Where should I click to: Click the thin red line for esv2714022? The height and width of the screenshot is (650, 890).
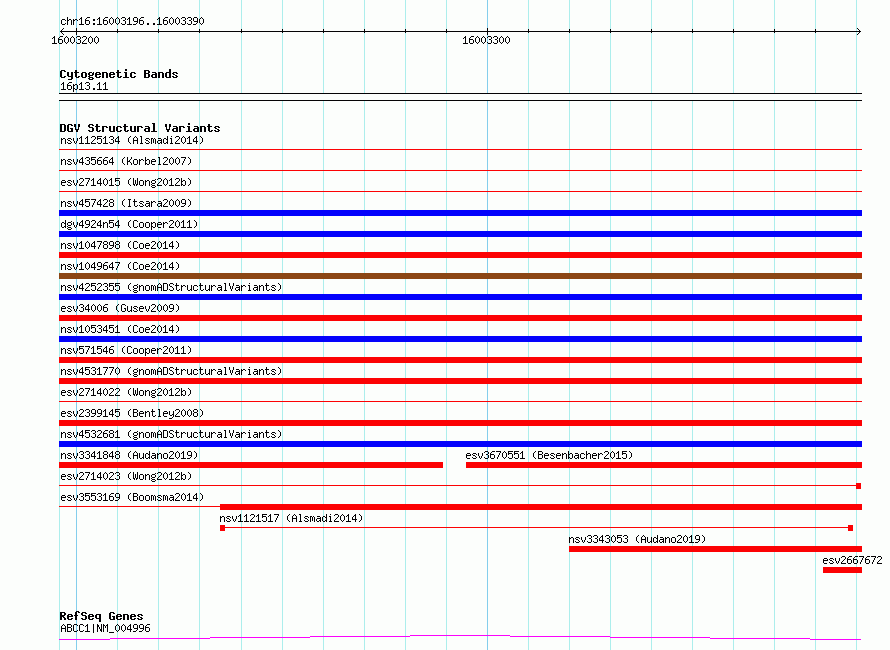tap(460, 401)
